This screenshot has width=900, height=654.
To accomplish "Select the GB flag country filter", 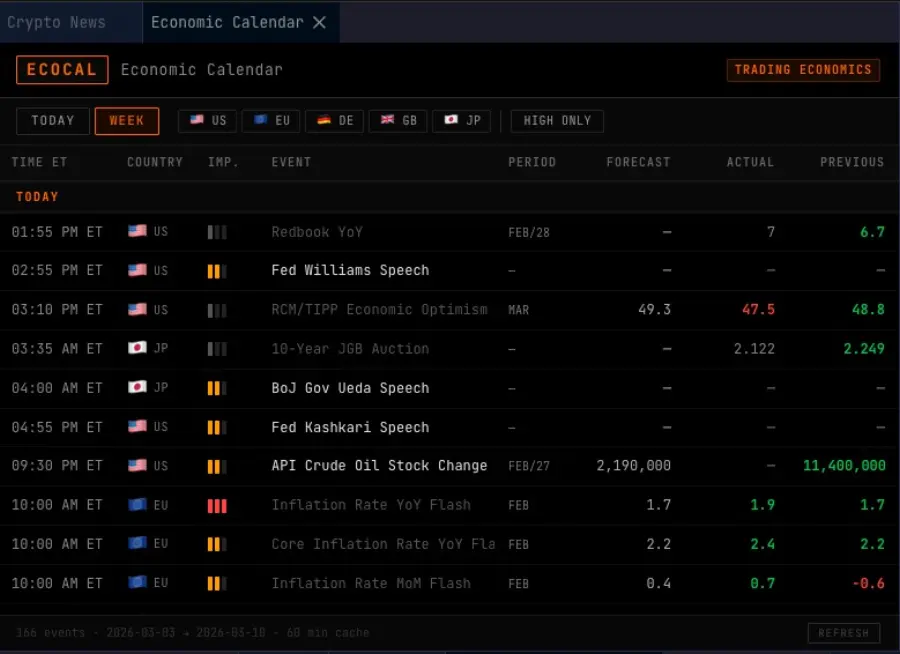I will [x=398, y=120].
